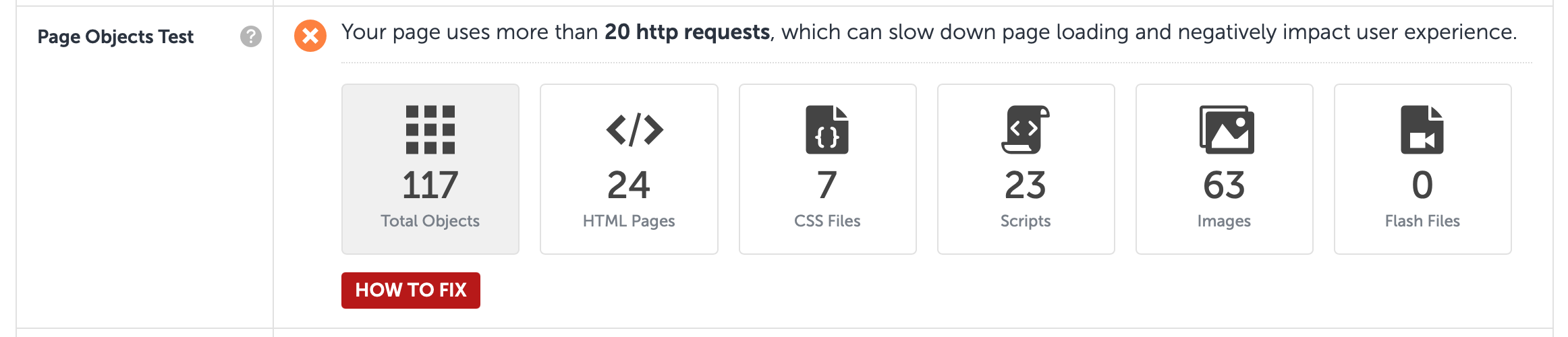Viewport: 1568px width, 337px height.
Task: Select the HTML Pages label
Action: [x=629, y=221]
